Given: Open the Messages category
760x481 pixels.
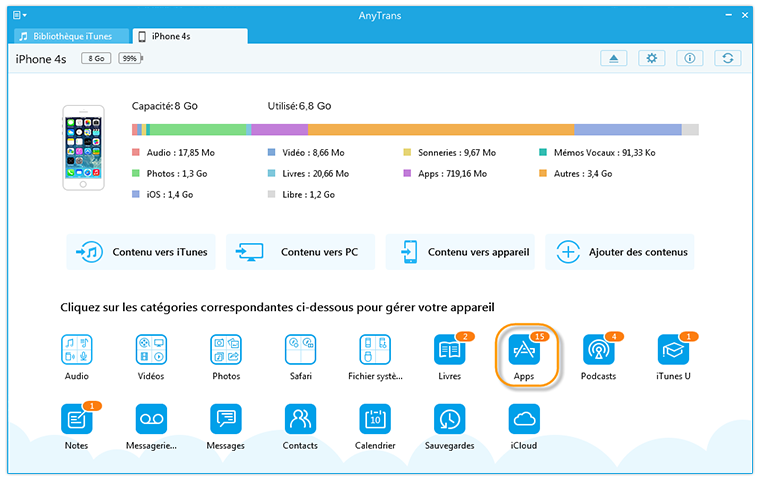Looking at the screenshot, I should 226,419.
